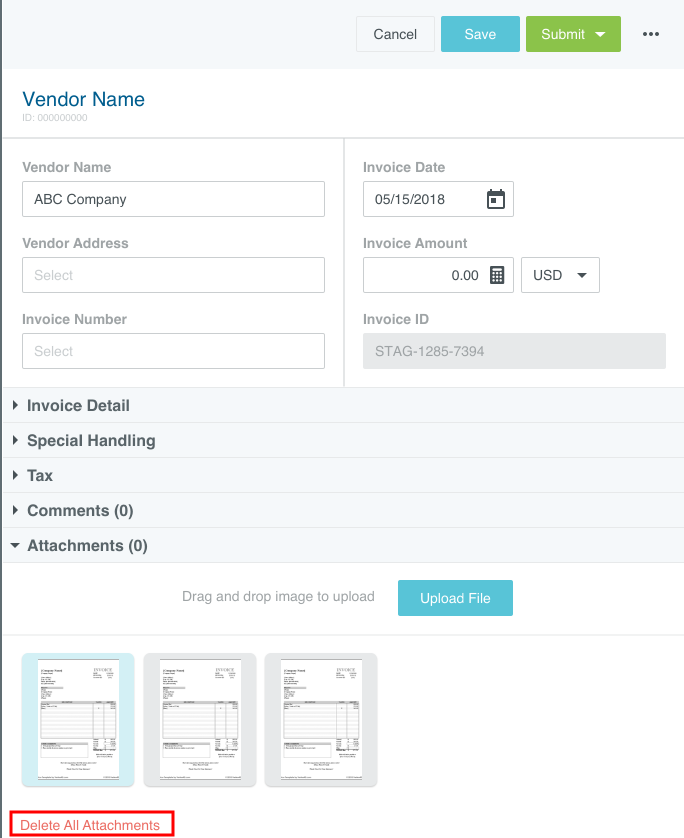
Task: Expand the Comments (0) section
Action: [80, 511]
